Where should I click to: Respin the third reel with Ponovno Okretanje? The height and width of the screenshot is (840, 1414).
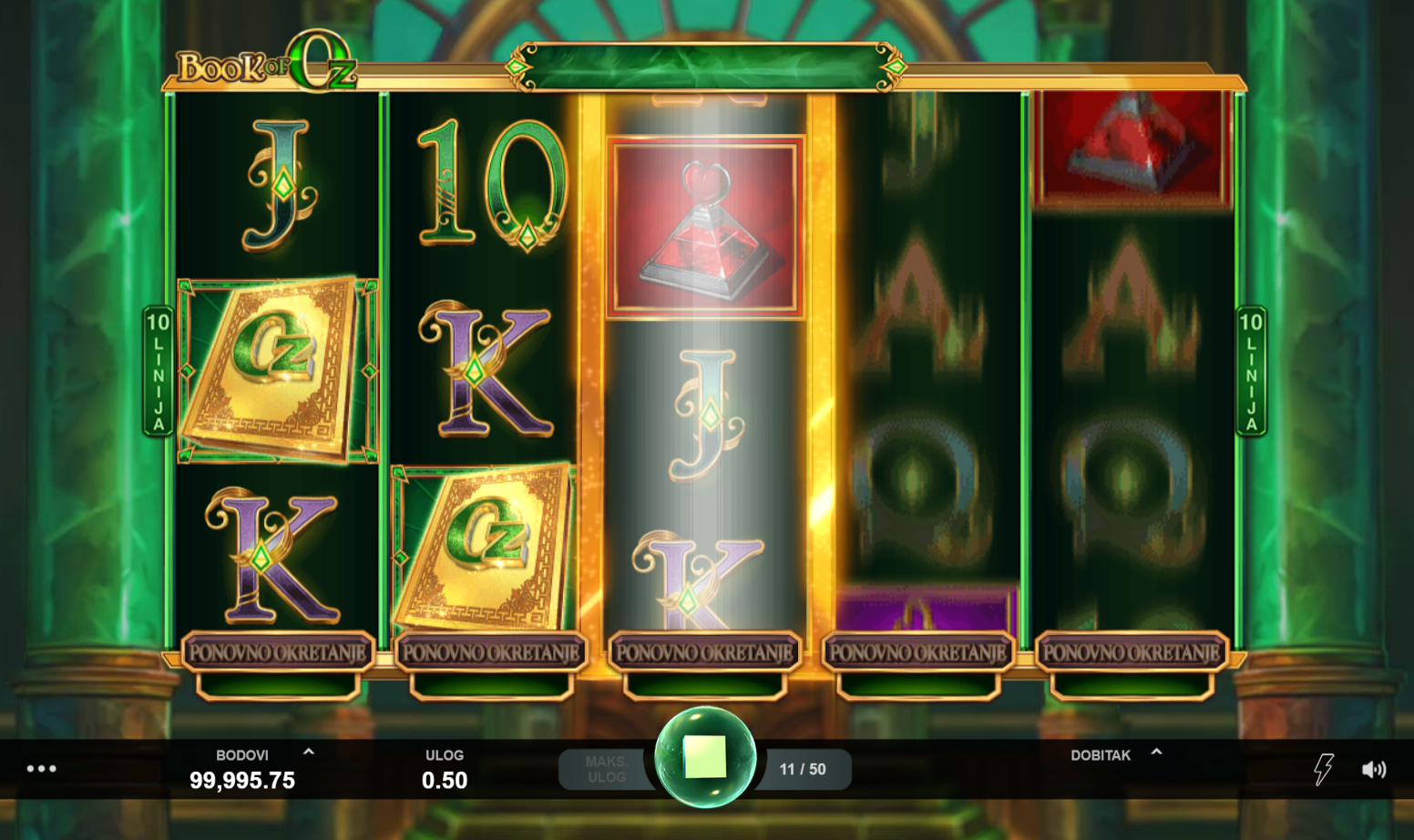704,652
